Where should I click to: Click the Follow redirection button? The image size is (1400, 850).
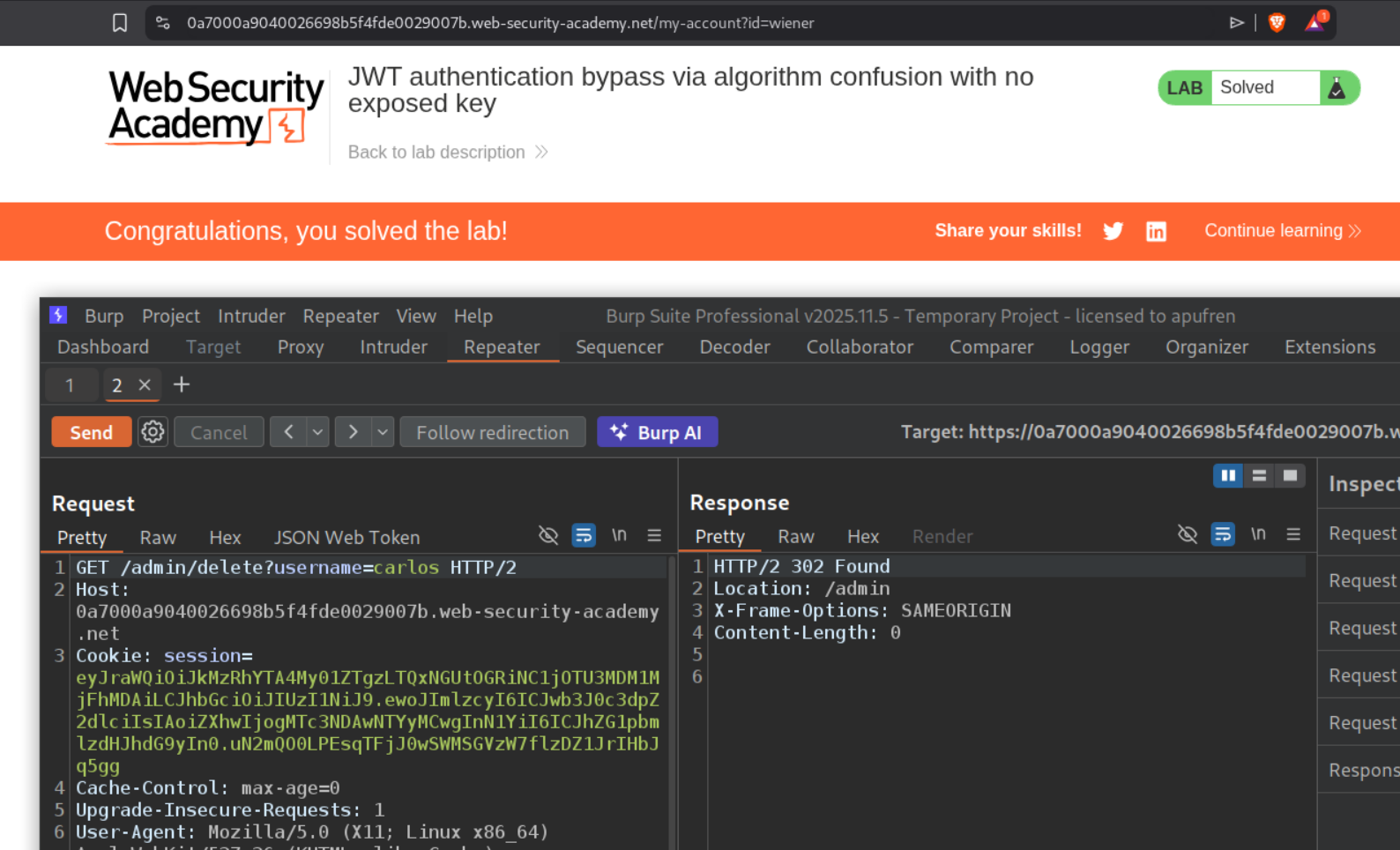pyautogui.click(x=492, y=432)
